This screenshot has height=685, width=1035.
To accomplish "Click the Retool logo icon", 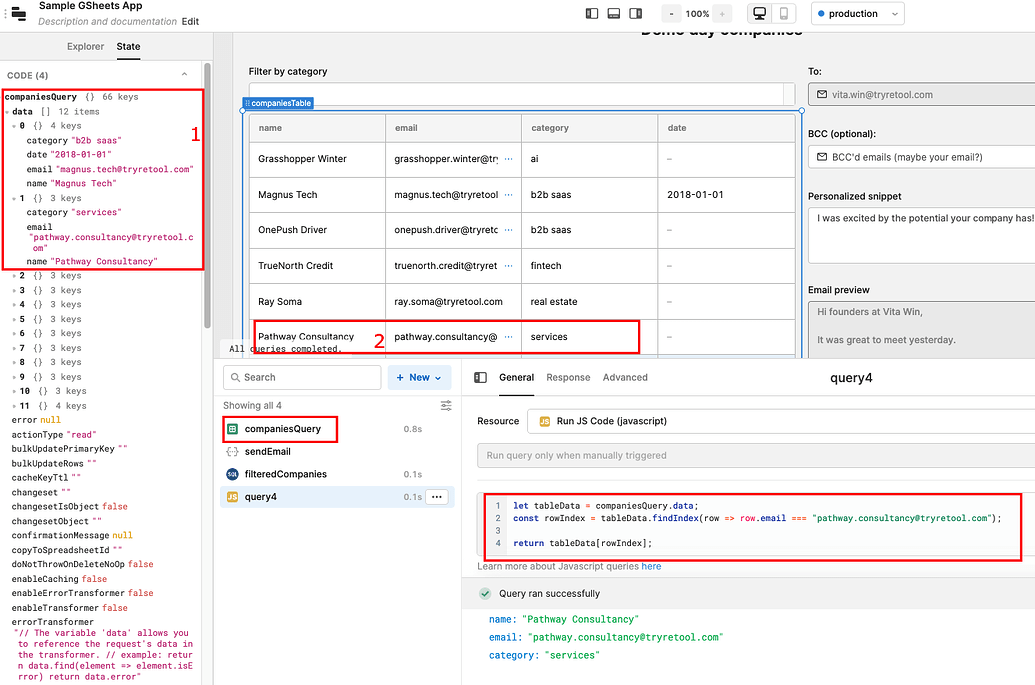I will pos(18,14).
